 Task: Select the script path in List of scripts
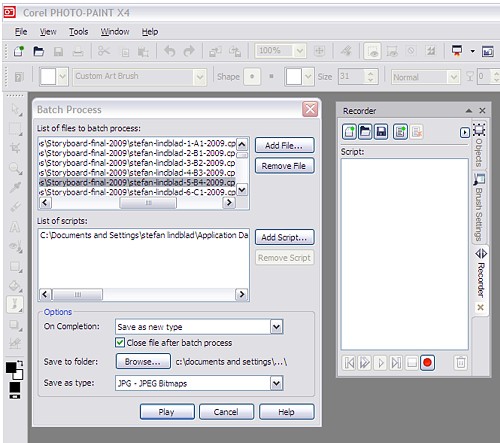pyautogui.click(x=144, y=235)
